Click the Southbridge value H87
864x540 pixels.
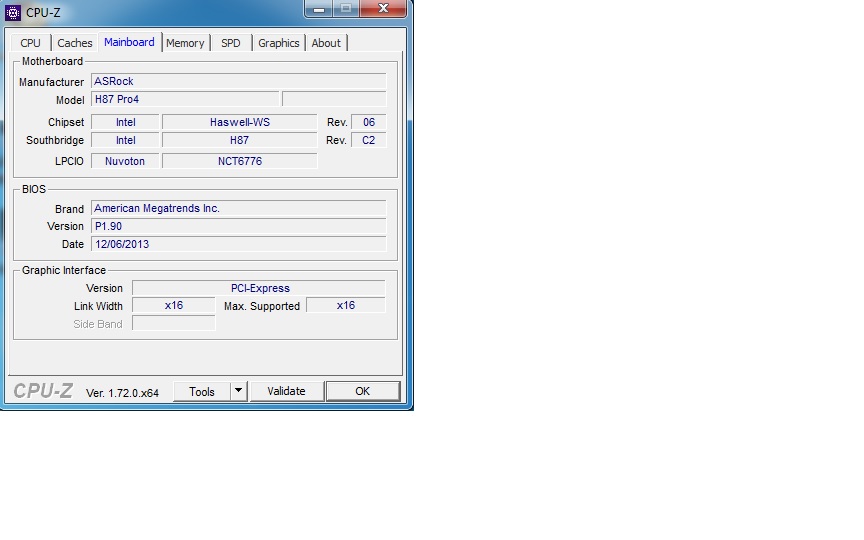click(x=240, y=141)
